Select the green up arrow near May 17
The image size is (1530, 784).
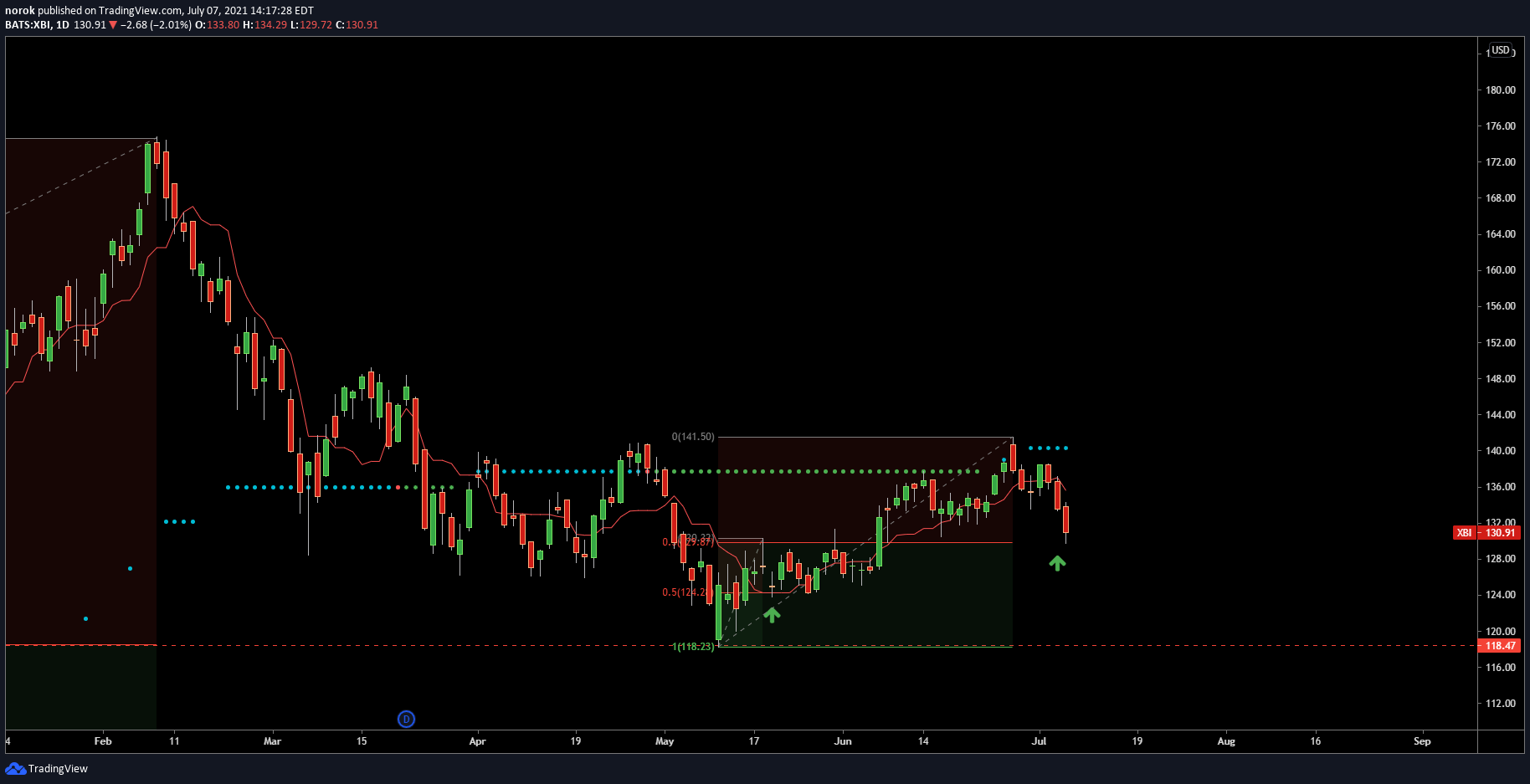772,615
